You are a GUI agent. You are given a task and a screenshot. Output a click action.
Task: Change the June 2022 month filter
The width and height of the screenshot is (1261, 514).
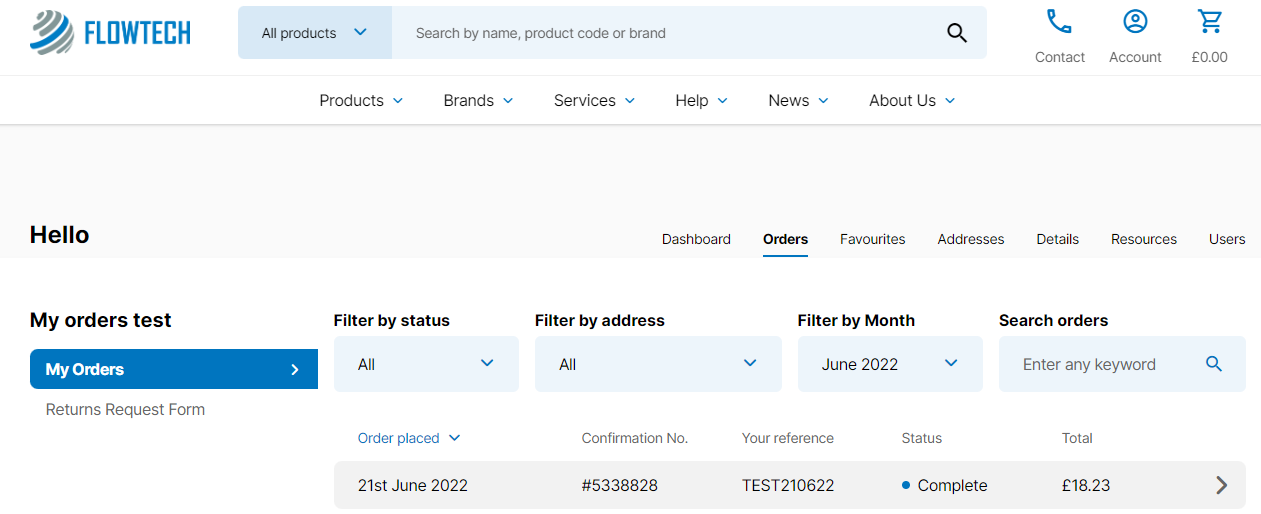890,364
